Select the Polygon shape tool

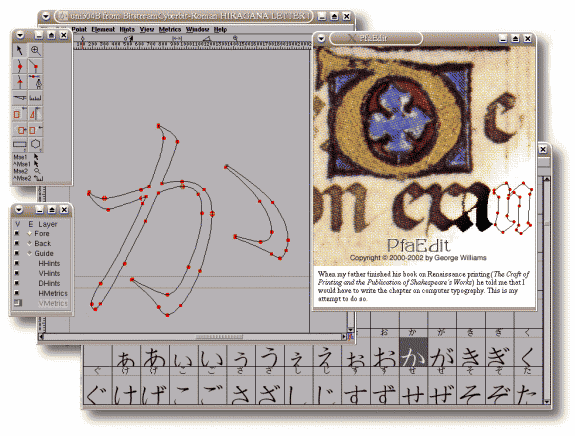click(x=35, y=144)
